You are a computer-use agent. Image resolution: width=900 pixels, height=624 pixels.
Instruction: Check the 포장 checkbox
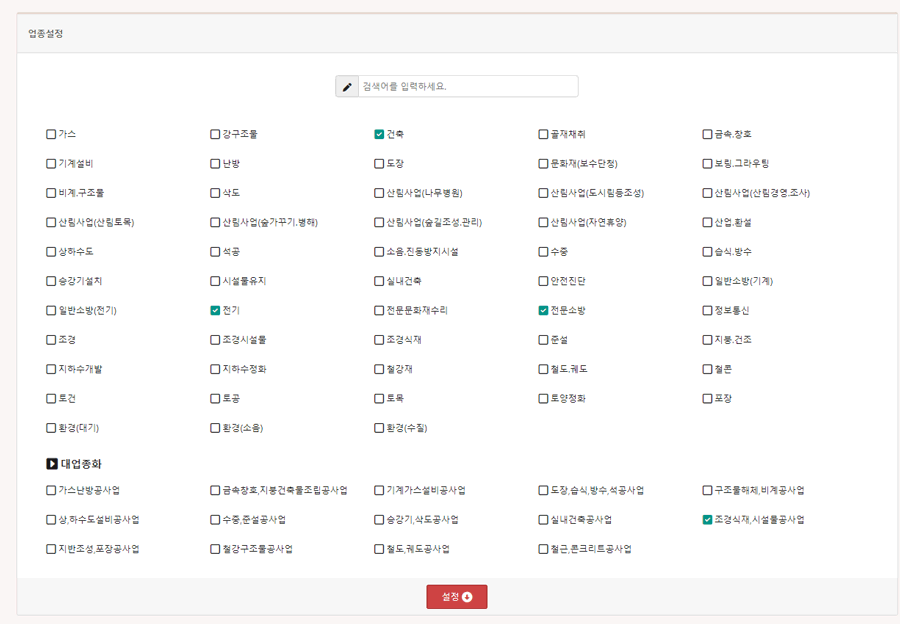(x=707, y=399)
